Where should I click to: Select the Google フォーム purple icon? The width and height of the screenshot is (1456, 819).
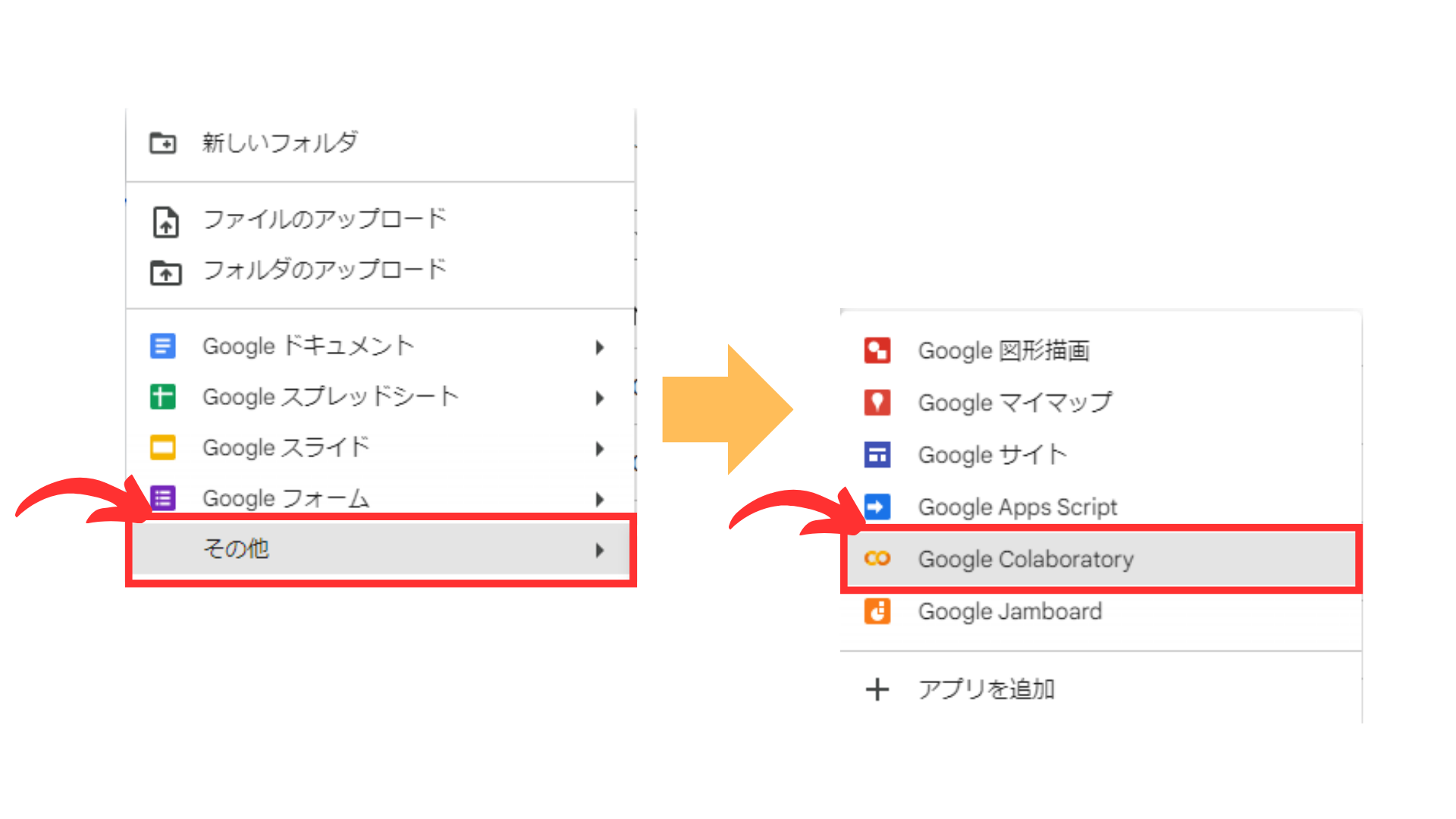(162, 498)
